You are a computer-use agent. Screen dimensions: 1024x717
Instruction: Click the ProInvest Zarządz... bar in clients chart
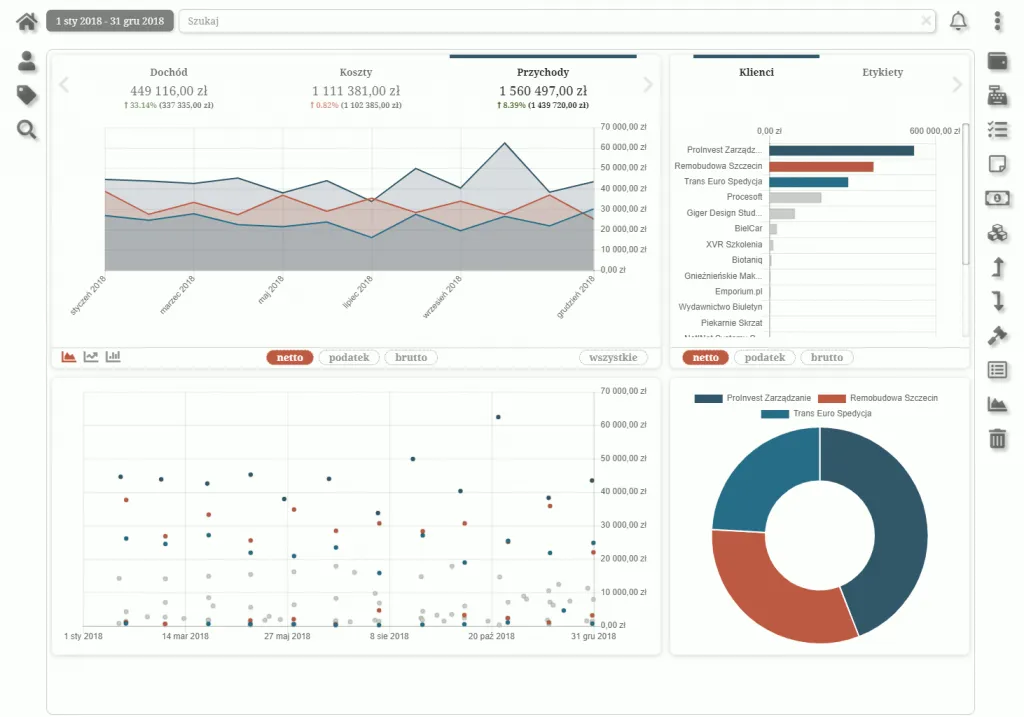click(x=841, y=150)
